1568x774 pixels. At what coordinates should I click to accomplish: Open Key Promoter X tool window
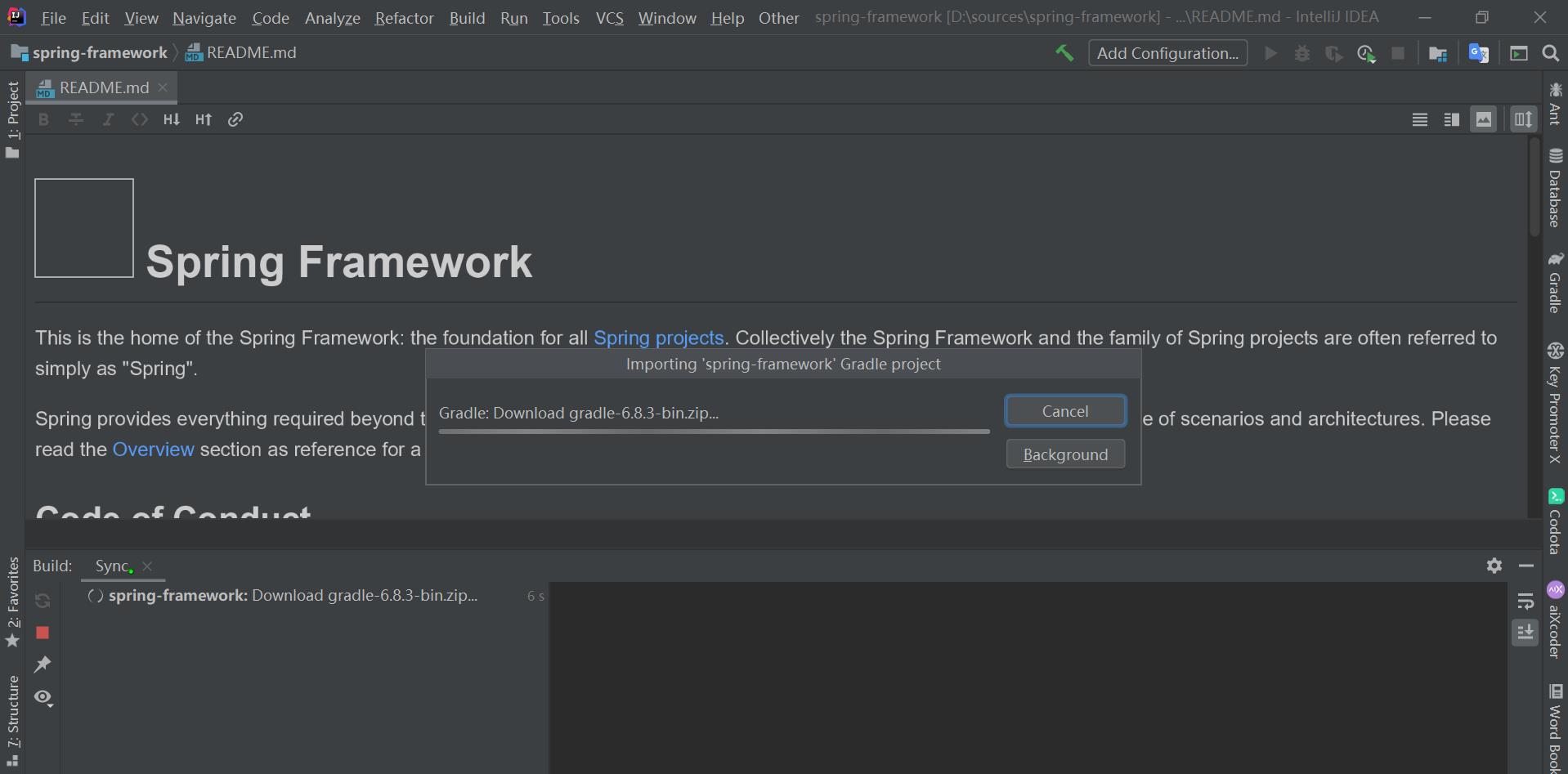(1555, 403)
